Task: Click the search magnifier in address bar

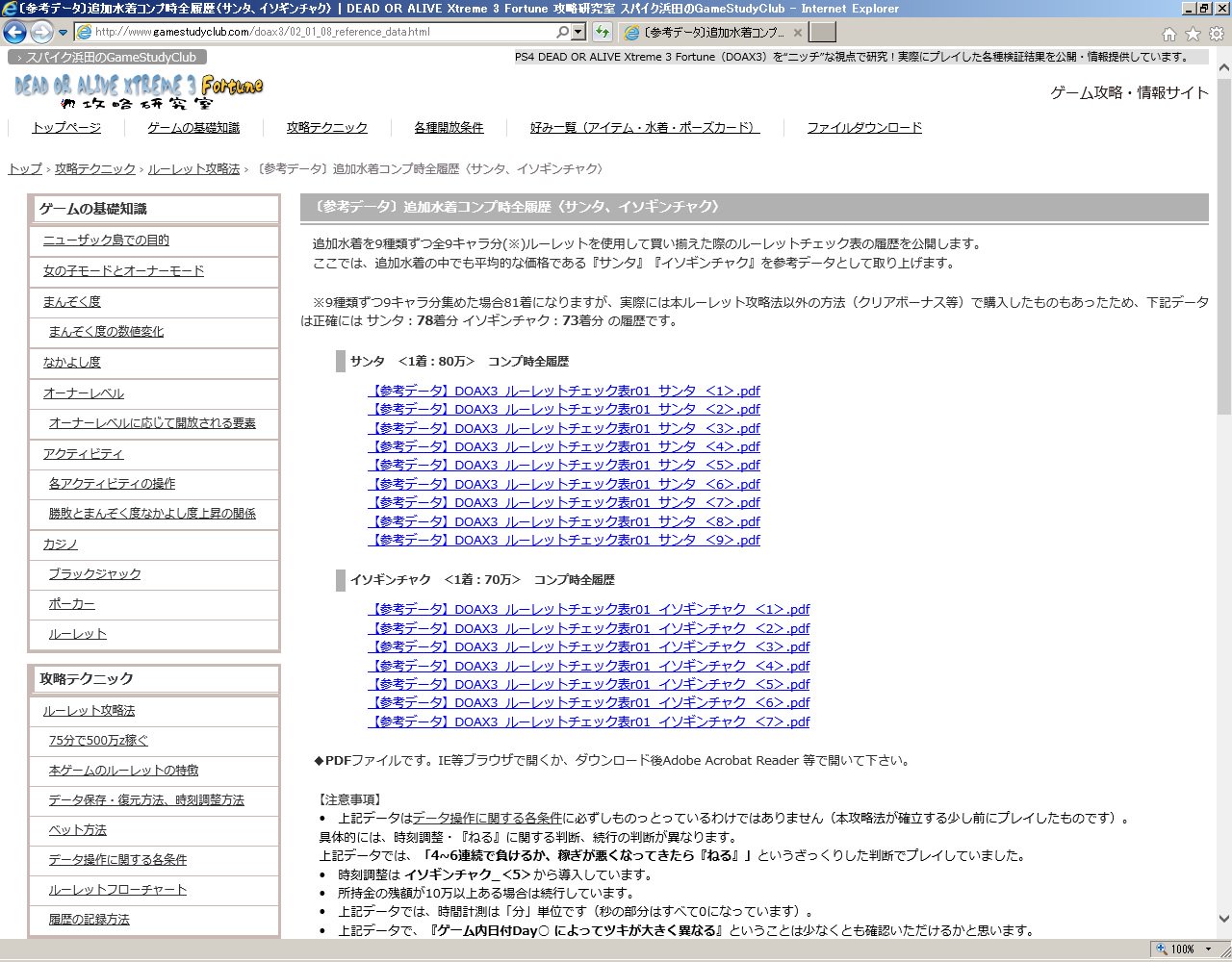Action: click(562, 32)
